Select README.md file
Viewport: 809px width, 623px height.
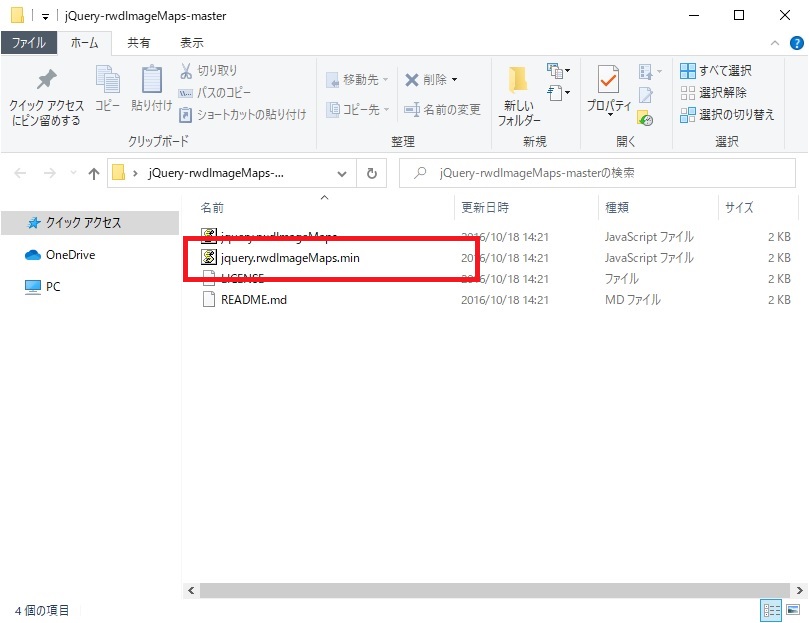254,300
